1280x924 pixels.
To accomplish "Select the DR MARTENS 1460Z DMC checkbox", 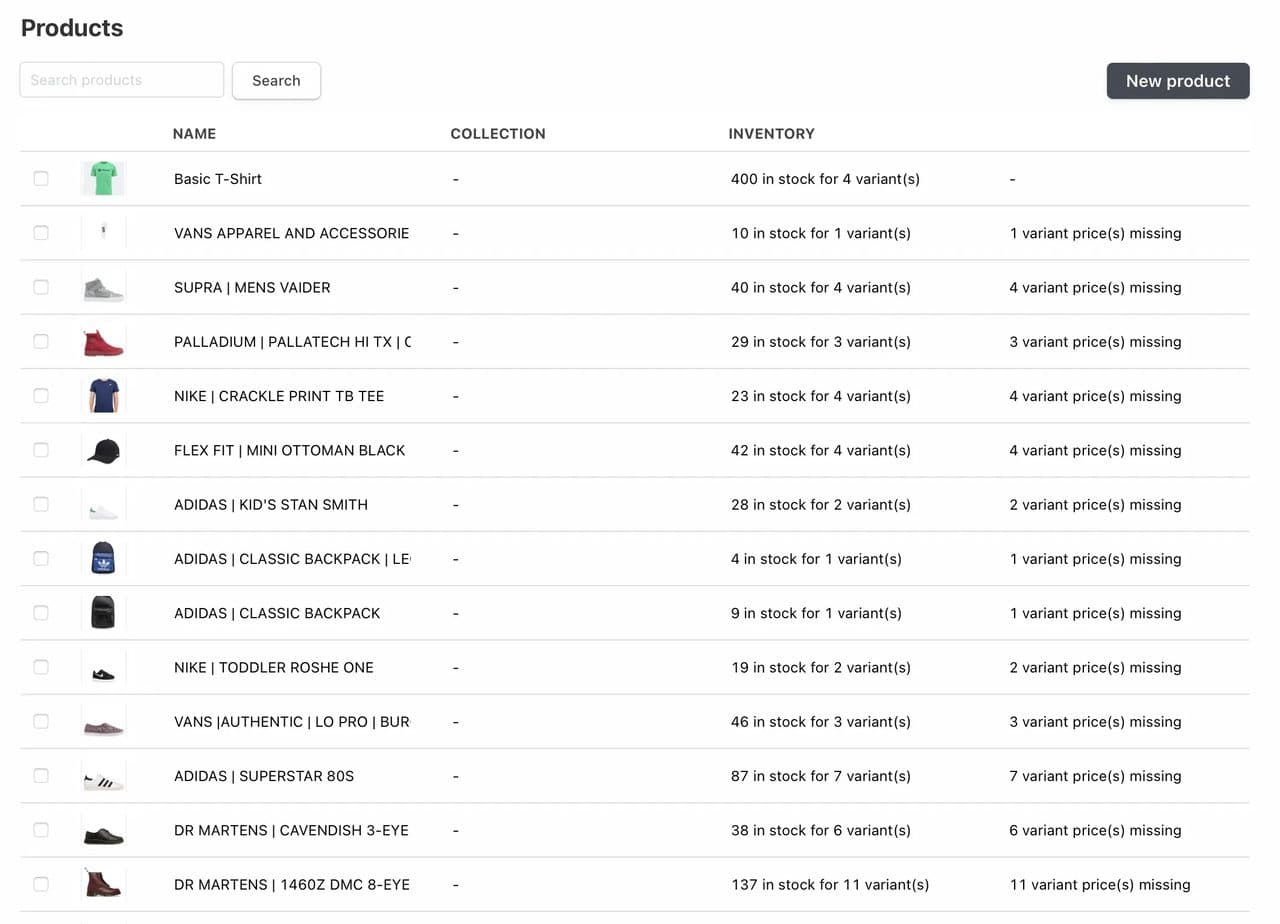I will coord(41,884).
